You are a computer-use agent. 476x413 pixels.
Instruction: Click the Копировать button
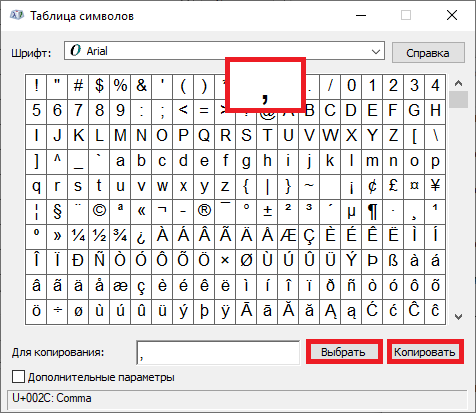pos(425,352)
